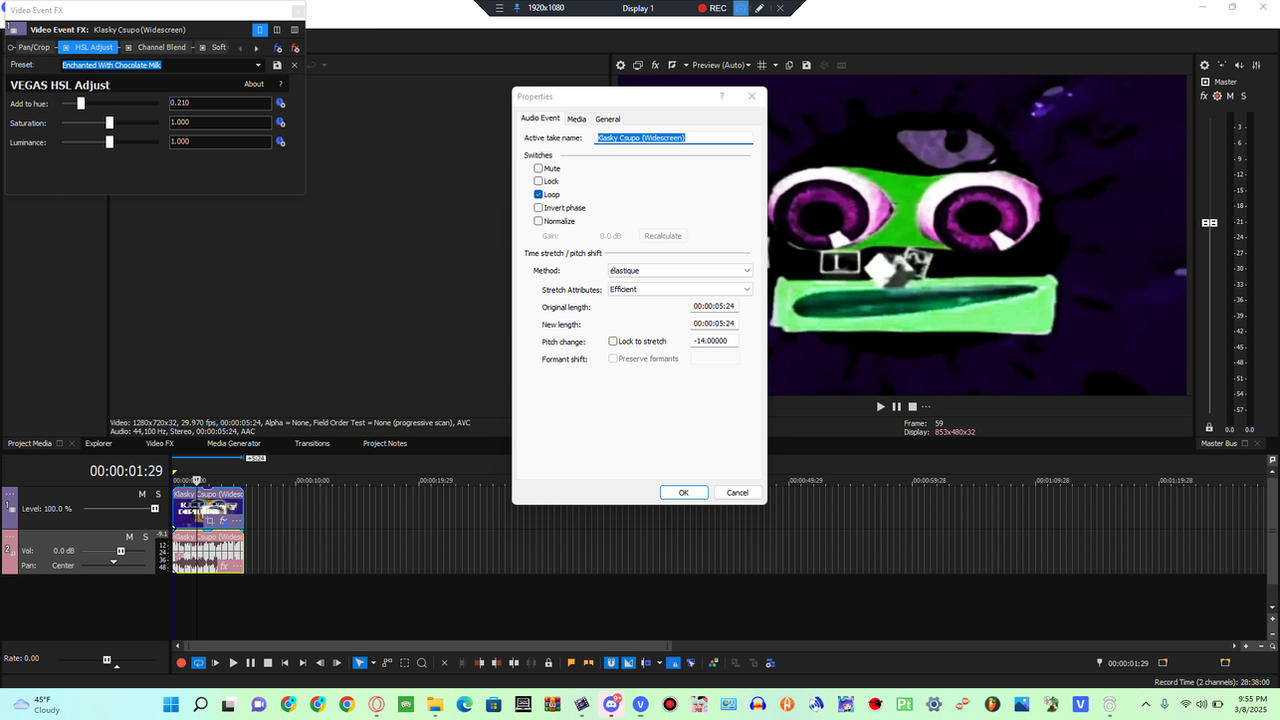Screen dimensions: 1280x720
Task: Enable the Lock checkbox
Action: pyautogui.click(x=538, y=181)
